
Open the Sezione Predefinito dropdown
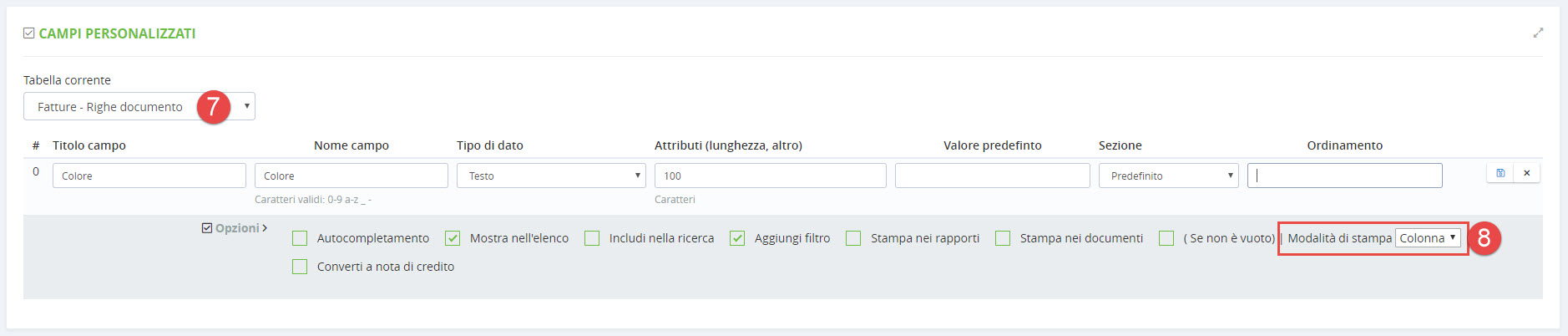1168,176
